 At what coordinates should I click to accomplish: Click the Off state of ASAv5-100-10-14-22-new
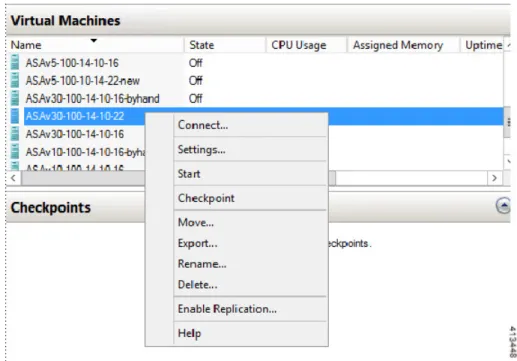coord(196,81)
